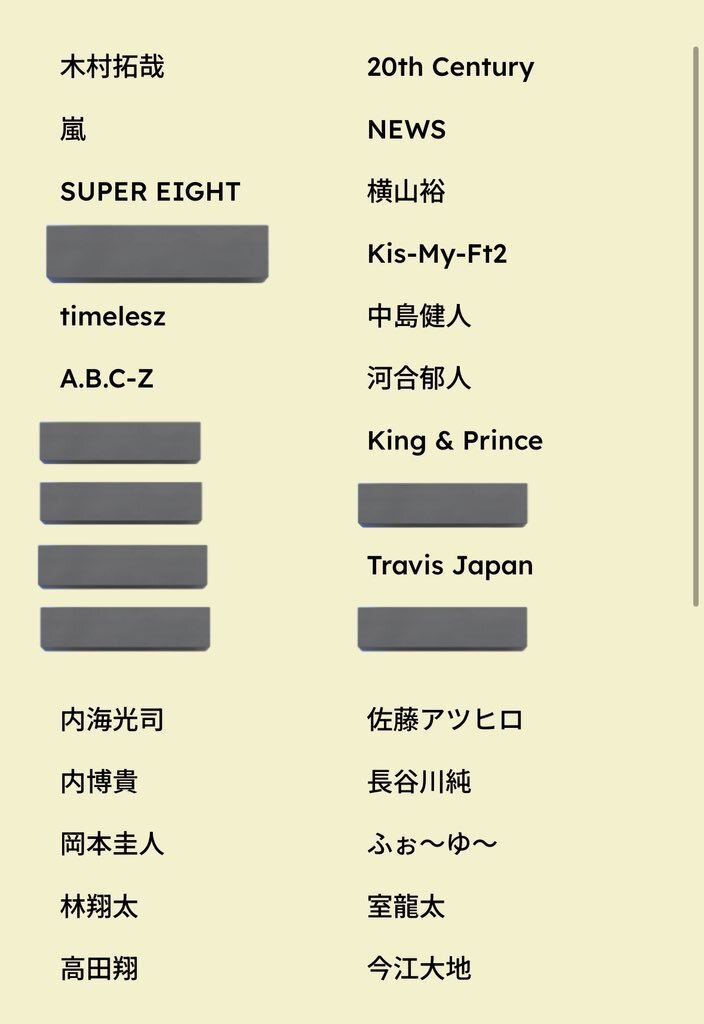
Task: Open the SUPER EIGHT page
Action: (x=150, y=192)
